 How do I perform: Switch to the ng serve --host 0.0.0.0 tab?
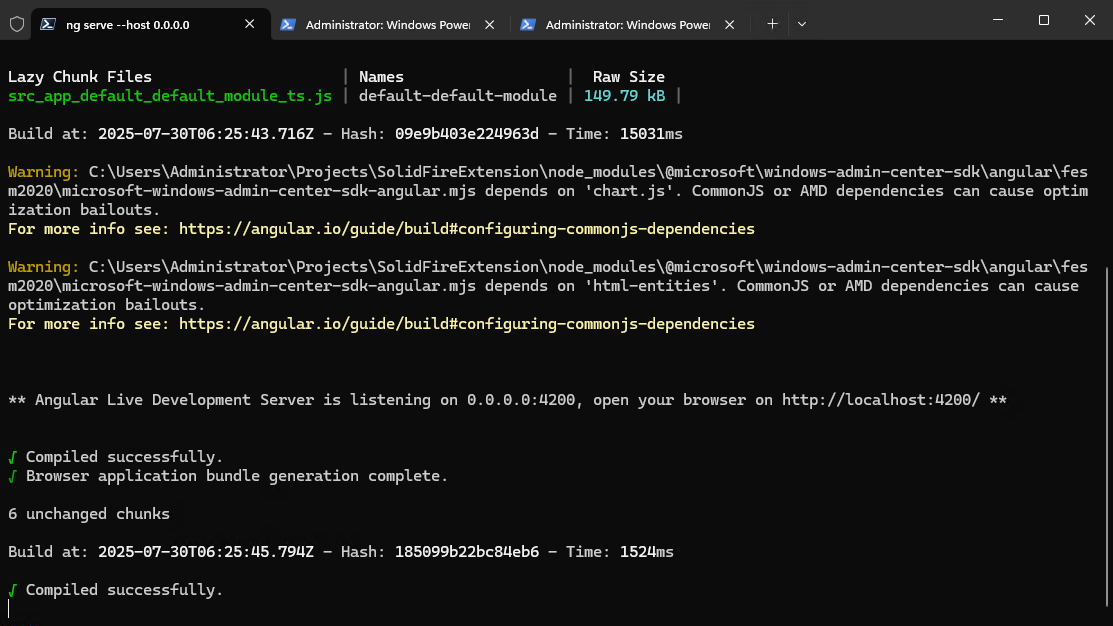150,24
